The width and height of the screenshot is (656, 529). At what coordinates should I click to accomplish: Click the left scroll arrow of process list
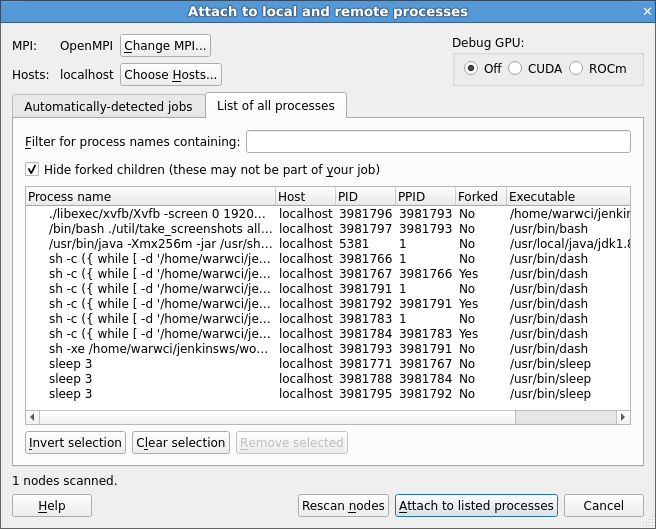(33, 417)
